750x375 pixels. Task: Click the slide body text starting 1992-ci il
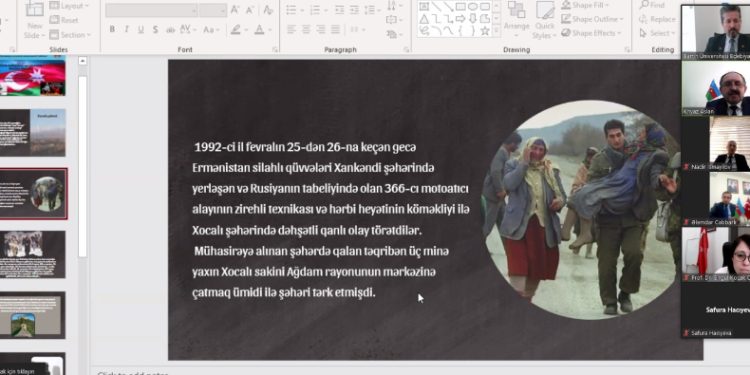331,220
